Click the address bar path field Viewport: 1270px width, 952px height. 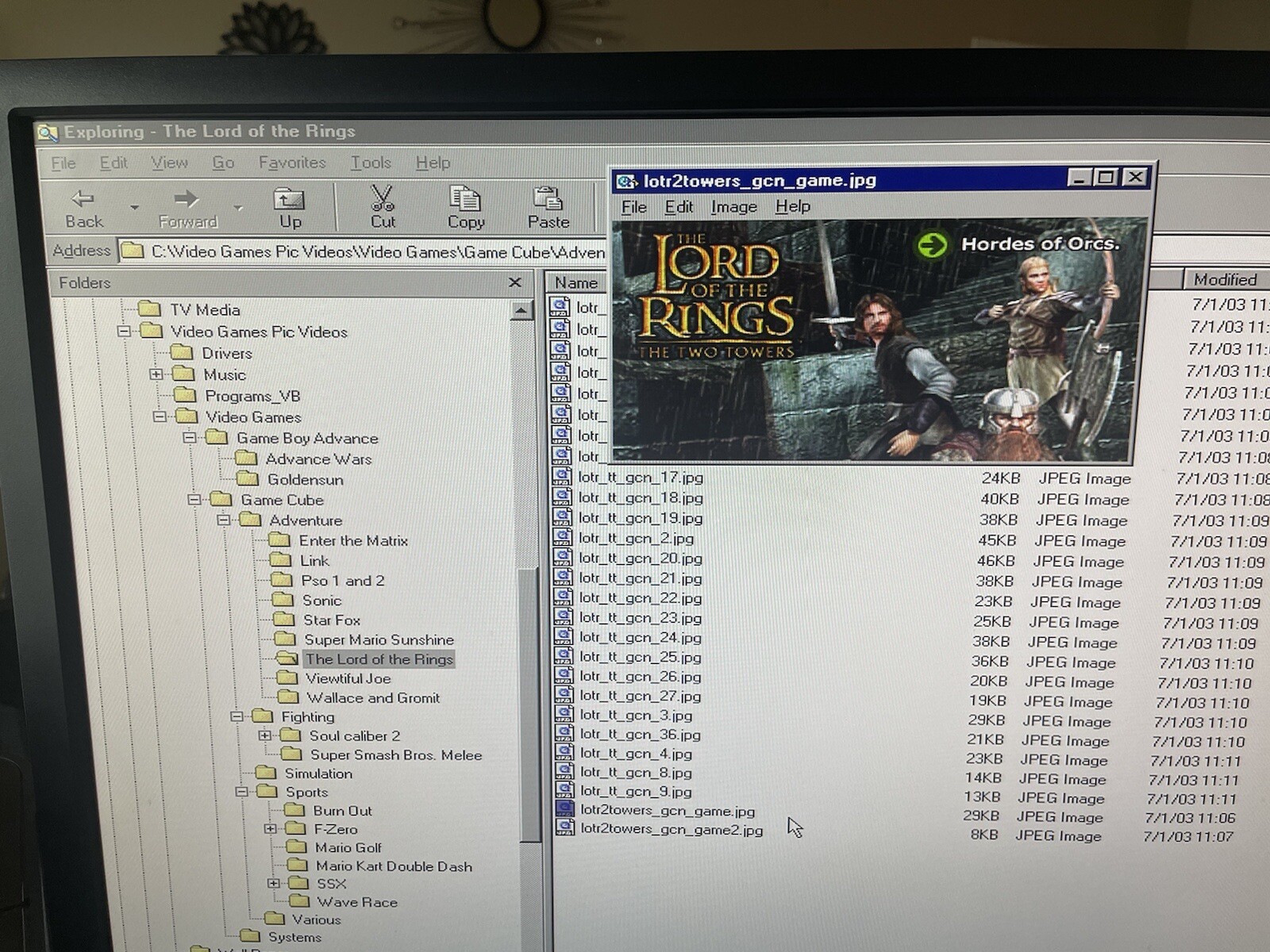[x=364, y=251]
